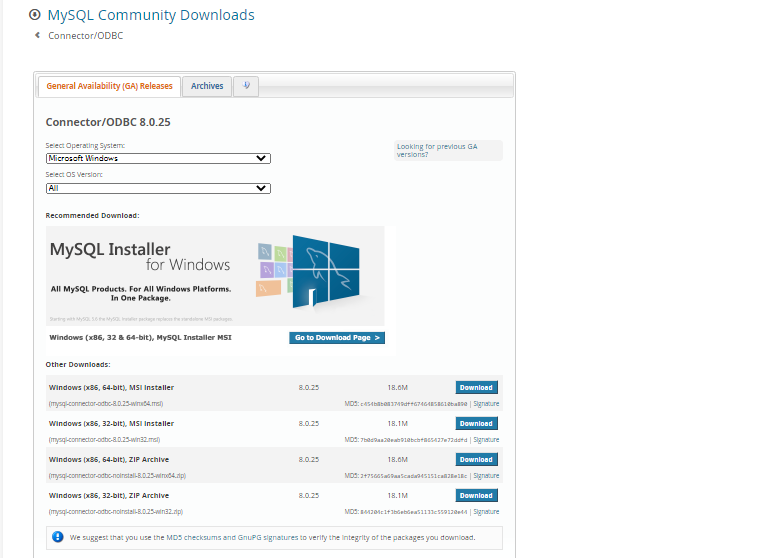Click the blue info icon beside the MD5 suggestion
The image size is (761, 558).
click(x=58, y=537)
